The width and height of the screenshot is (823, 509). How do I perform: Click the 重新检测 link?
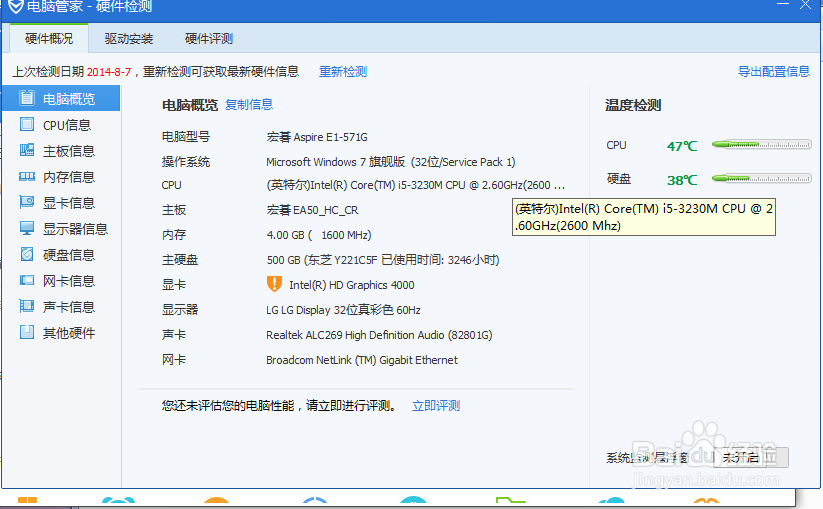click(x=343, y=71)
